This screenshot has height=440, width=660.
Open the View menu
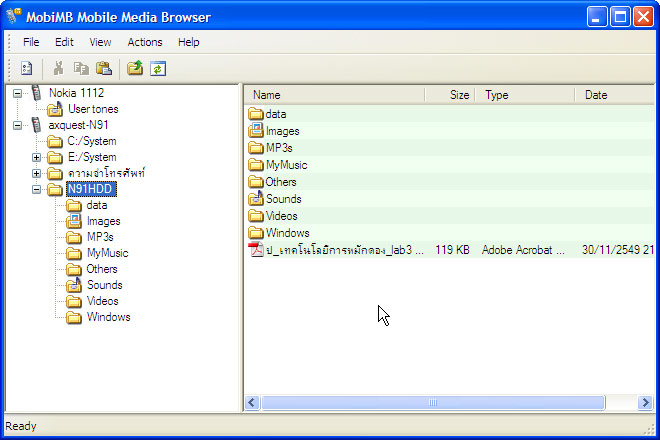[100, 42]
